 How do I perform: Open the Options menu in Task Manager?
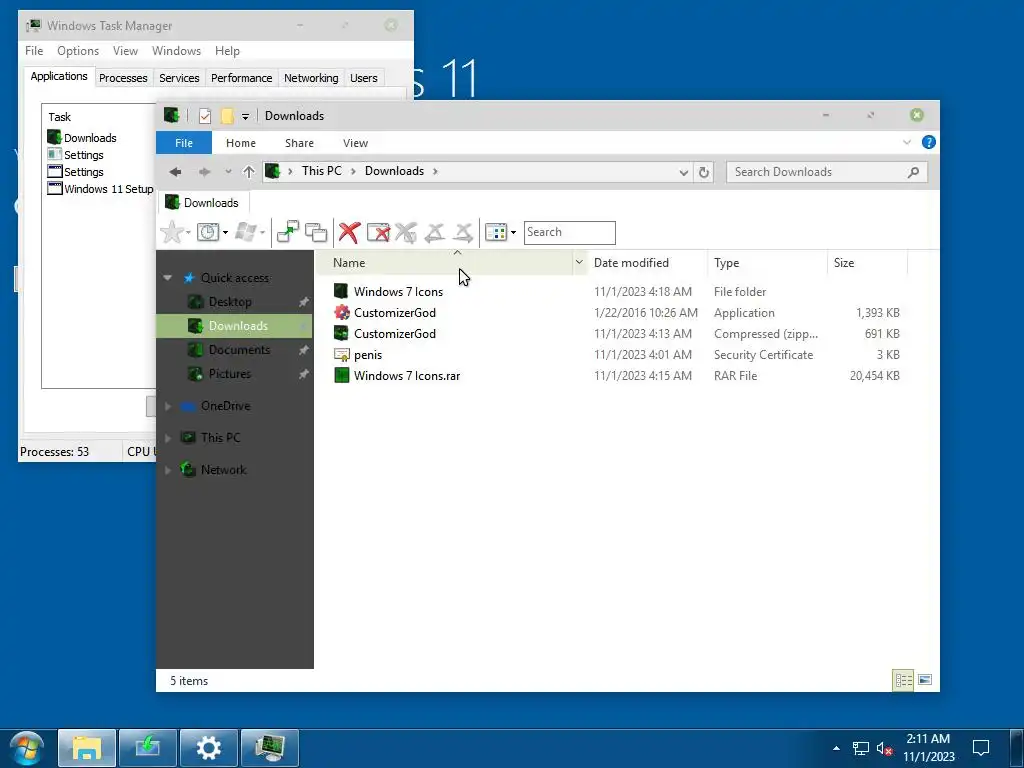tap(78, 51)
